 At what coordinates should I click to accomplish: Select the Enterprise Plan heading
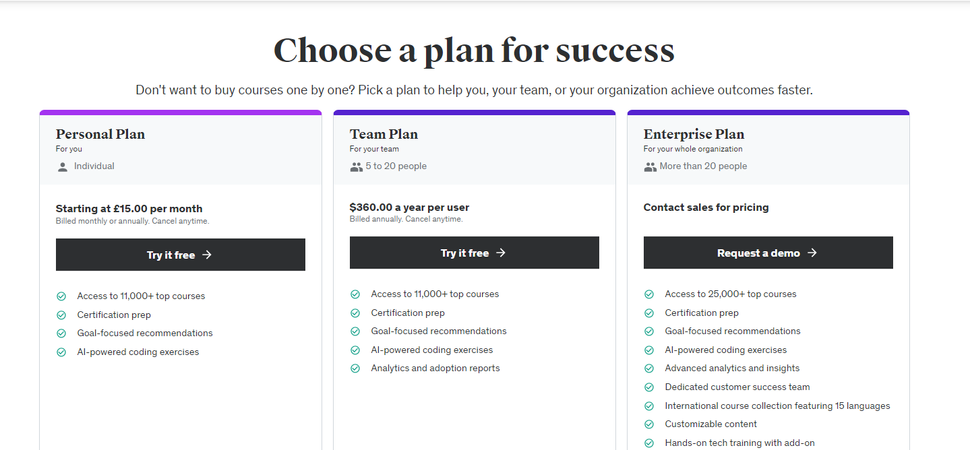pos(694,134)
